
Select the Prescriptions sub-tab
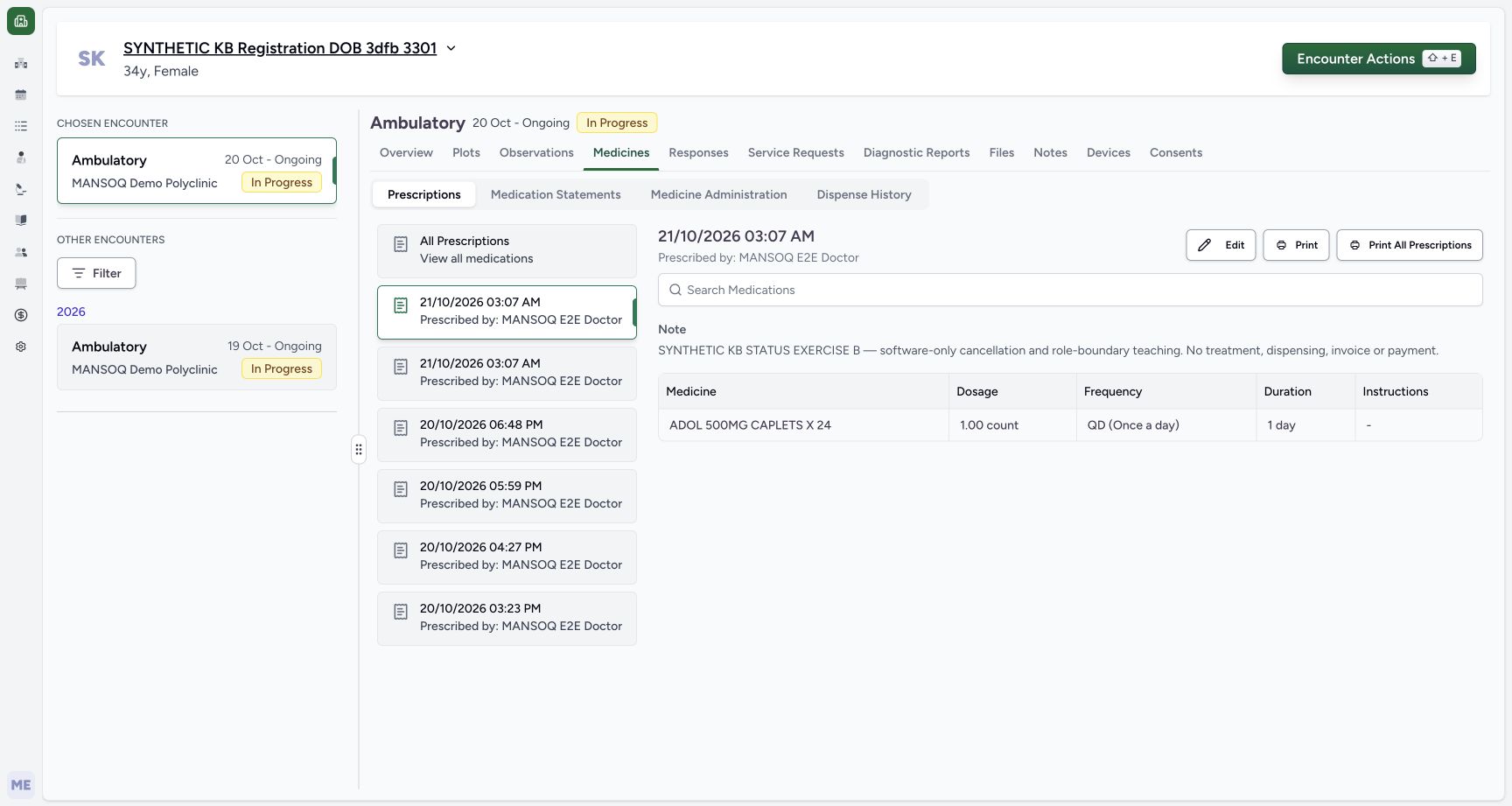click(x=424, y=194)
